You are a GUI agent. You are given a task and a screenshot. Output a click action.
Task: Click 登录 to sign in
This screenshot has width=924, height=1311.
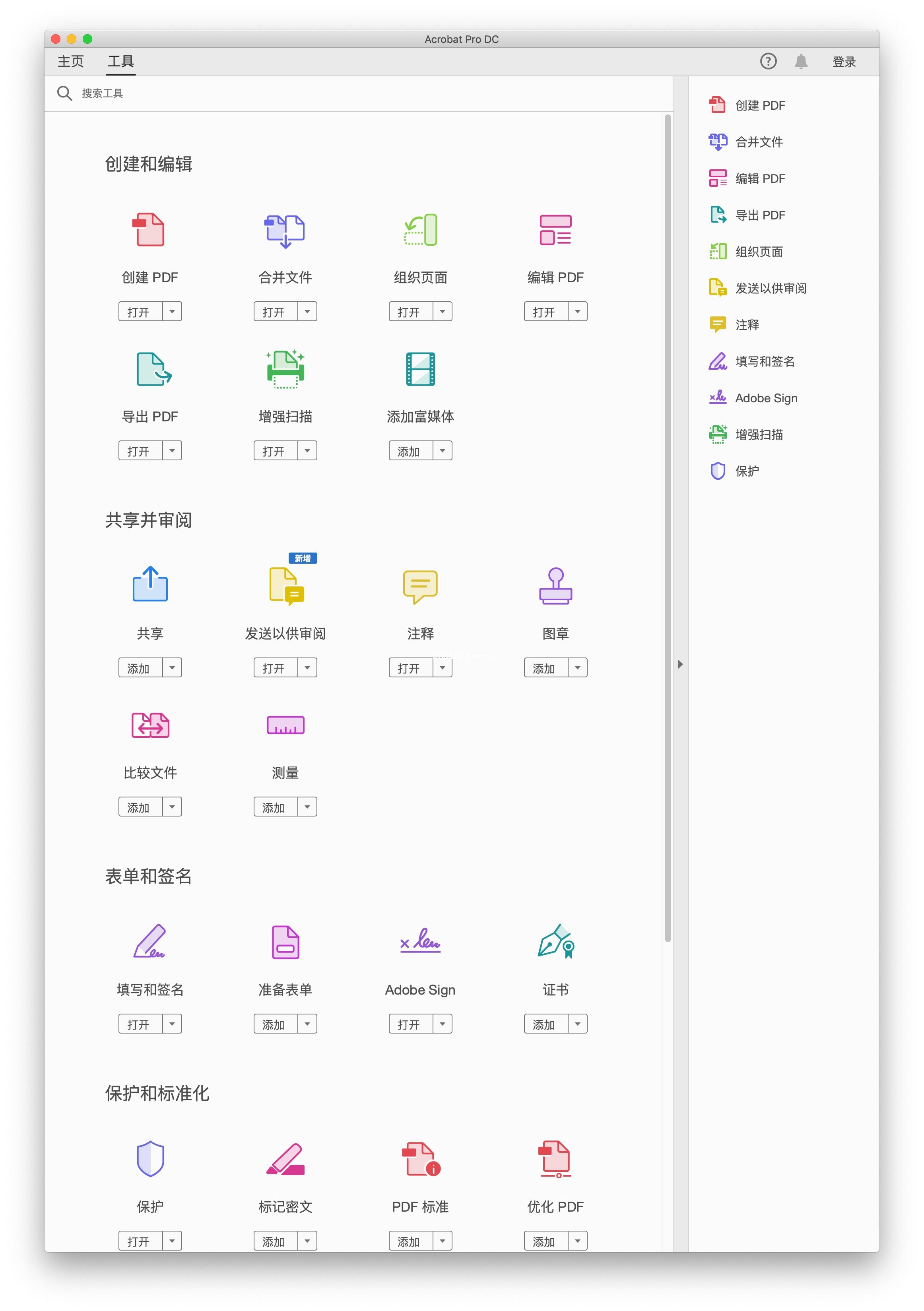coord(844,62)
